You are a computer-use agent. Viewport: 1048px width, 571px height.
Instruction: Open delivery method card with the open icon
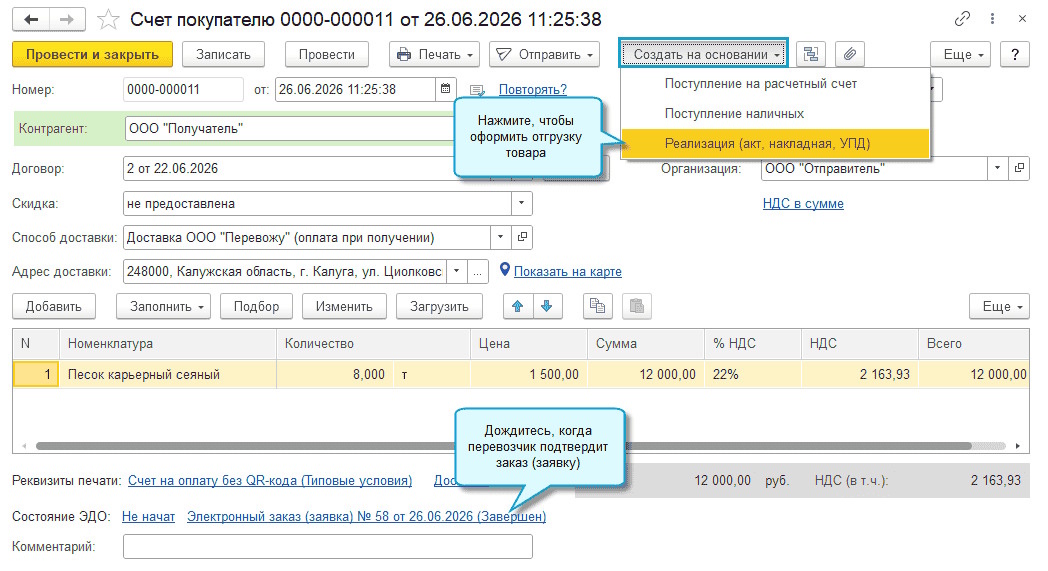coord(522,237)
